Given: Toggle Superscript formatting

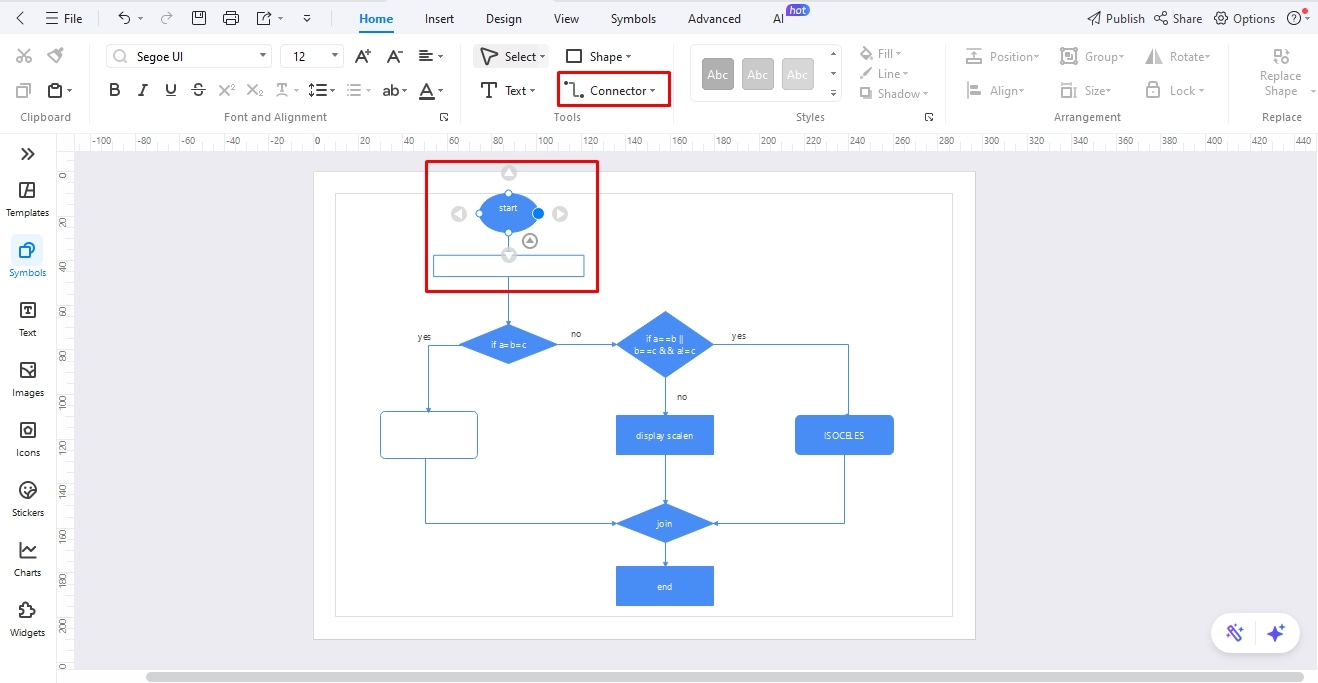Looking at the screenshot, I should [x=227, y=90].
